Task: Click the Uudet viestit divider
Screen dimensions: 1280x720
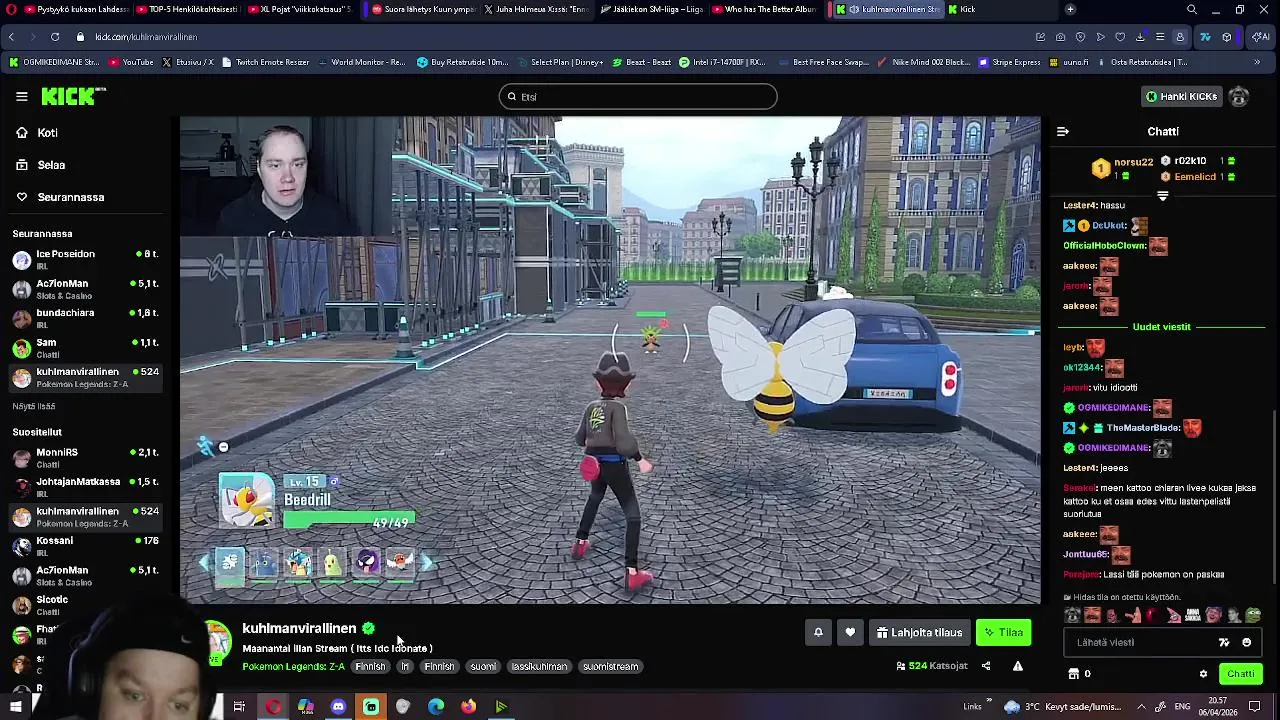Action: coord(1162,327)
